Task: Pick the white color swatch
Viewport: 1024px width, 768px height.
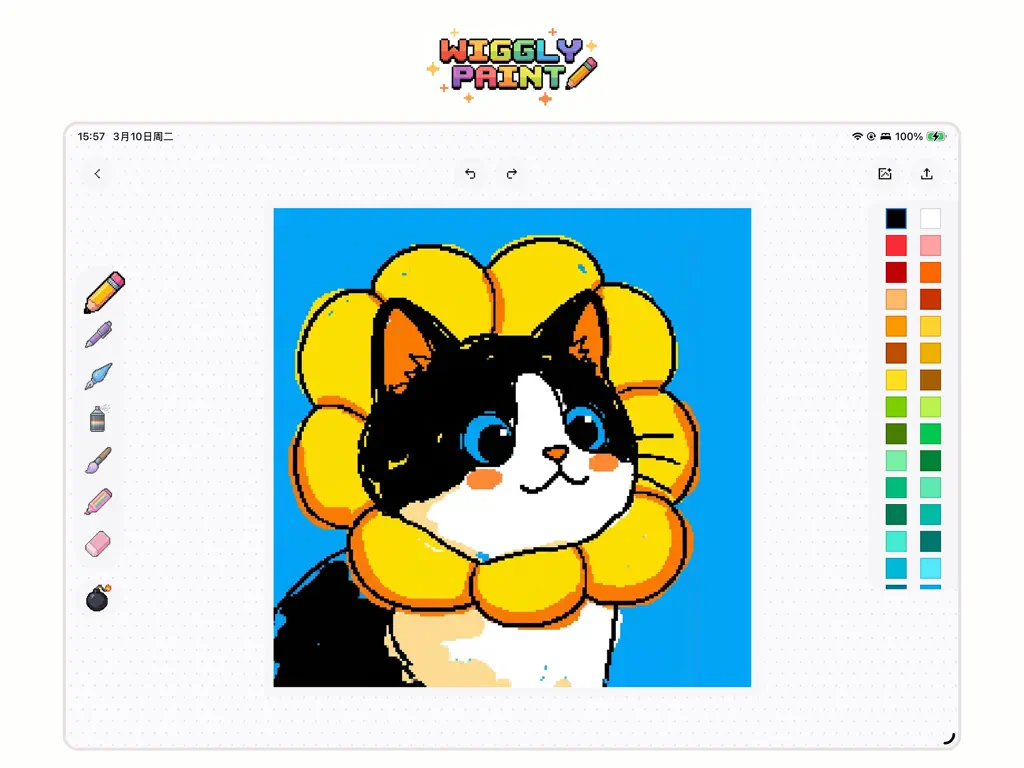Action: [930, 219]
